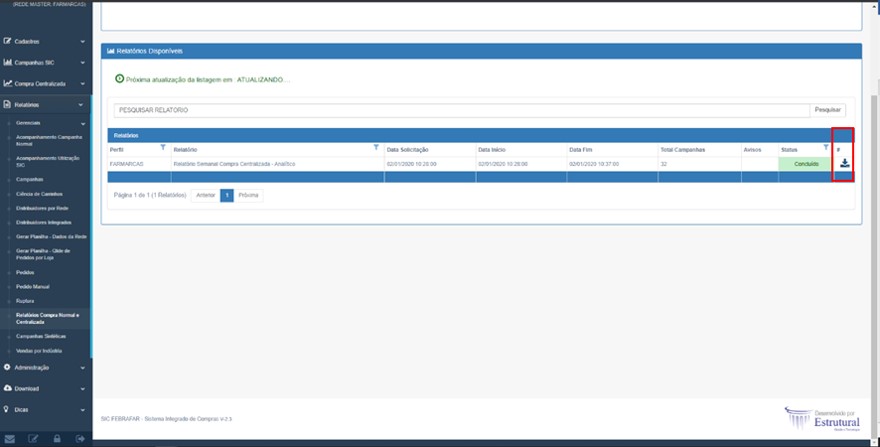
Task: Open filter on the Relatório column
Action: click(376, 148)
